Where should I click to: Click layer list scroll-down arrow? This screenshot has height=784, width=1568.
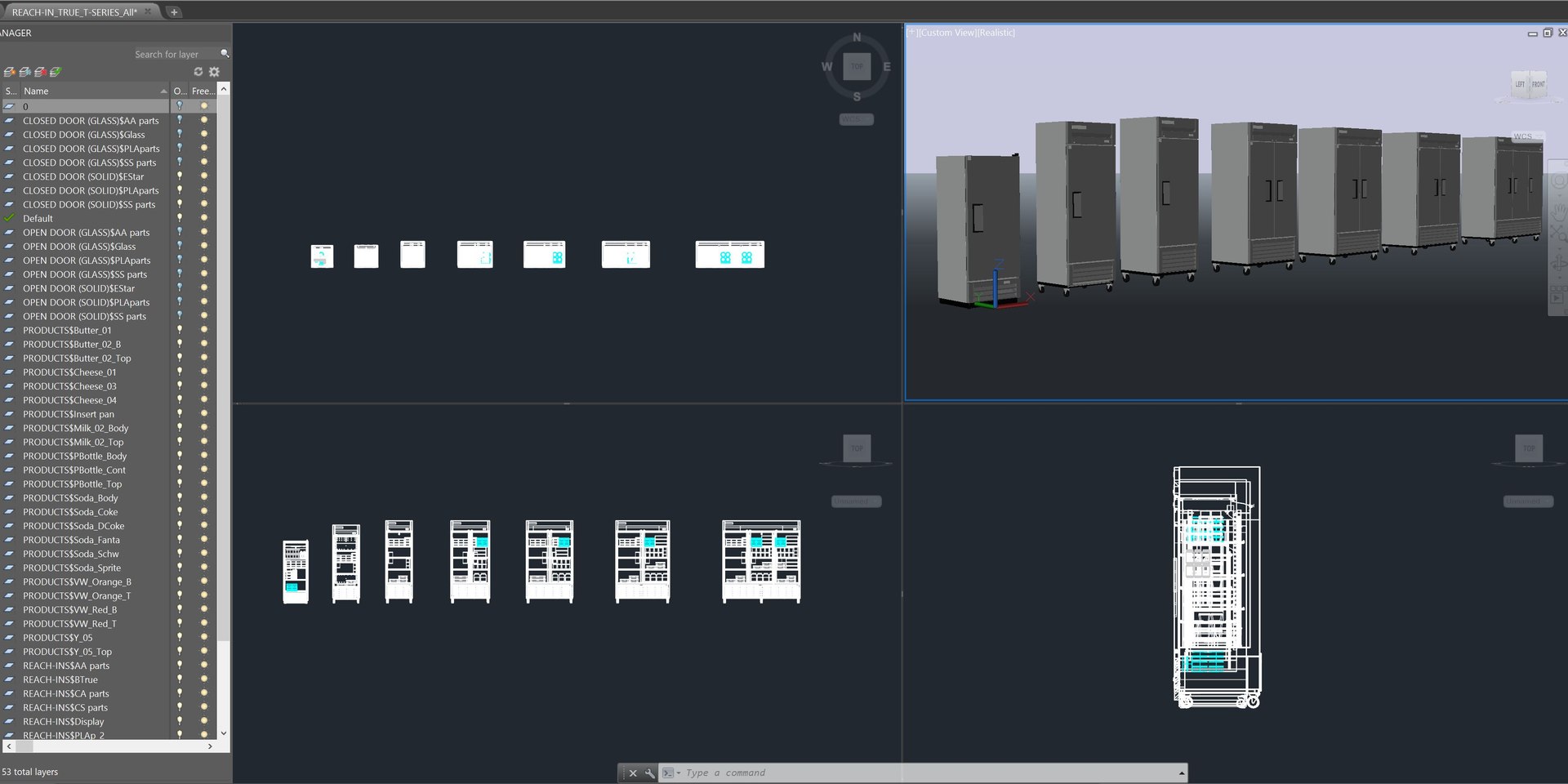[x=224, y=733]
